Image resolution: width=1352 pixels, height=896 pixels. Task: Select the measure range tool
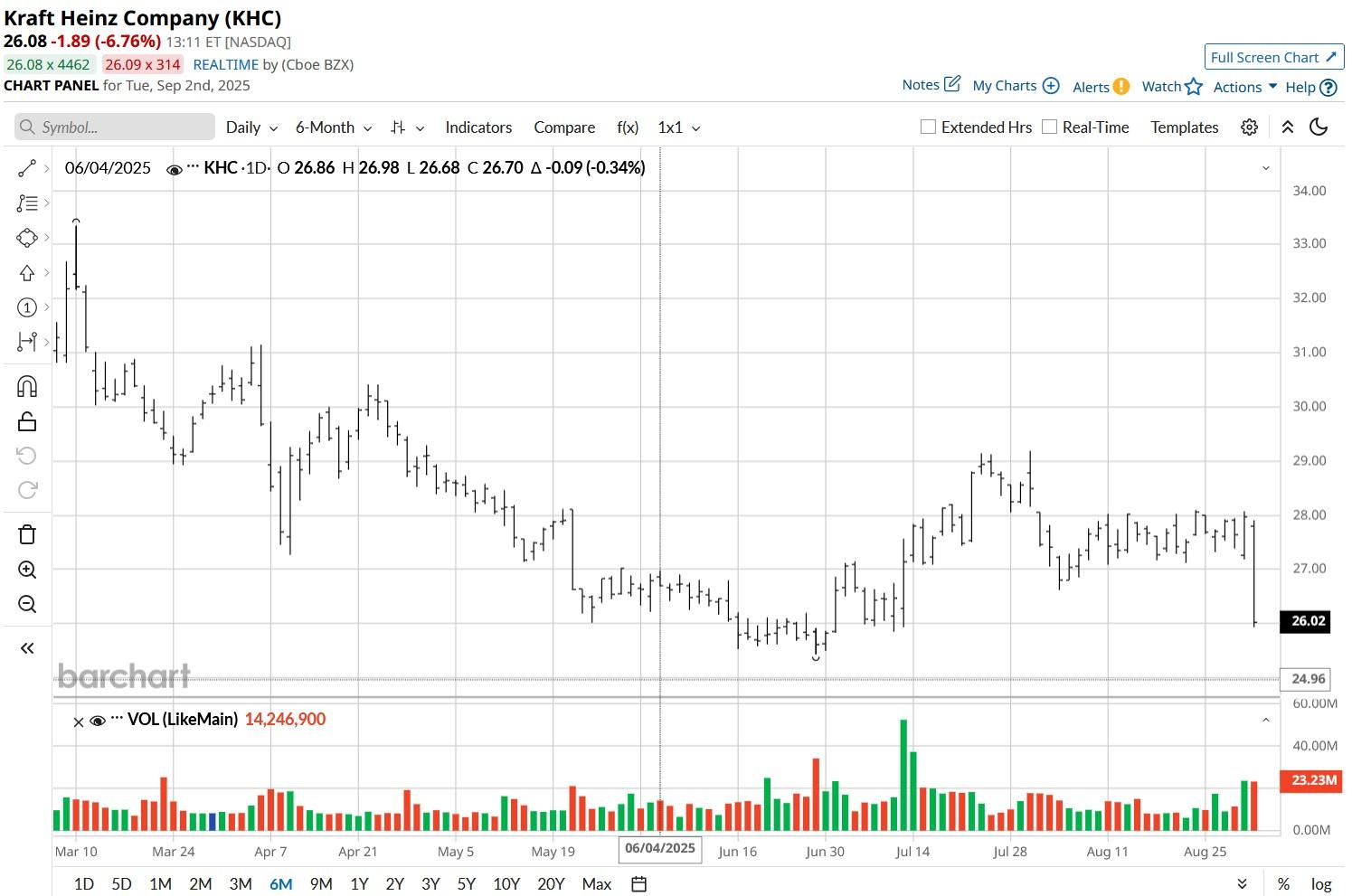pos(27,342)
